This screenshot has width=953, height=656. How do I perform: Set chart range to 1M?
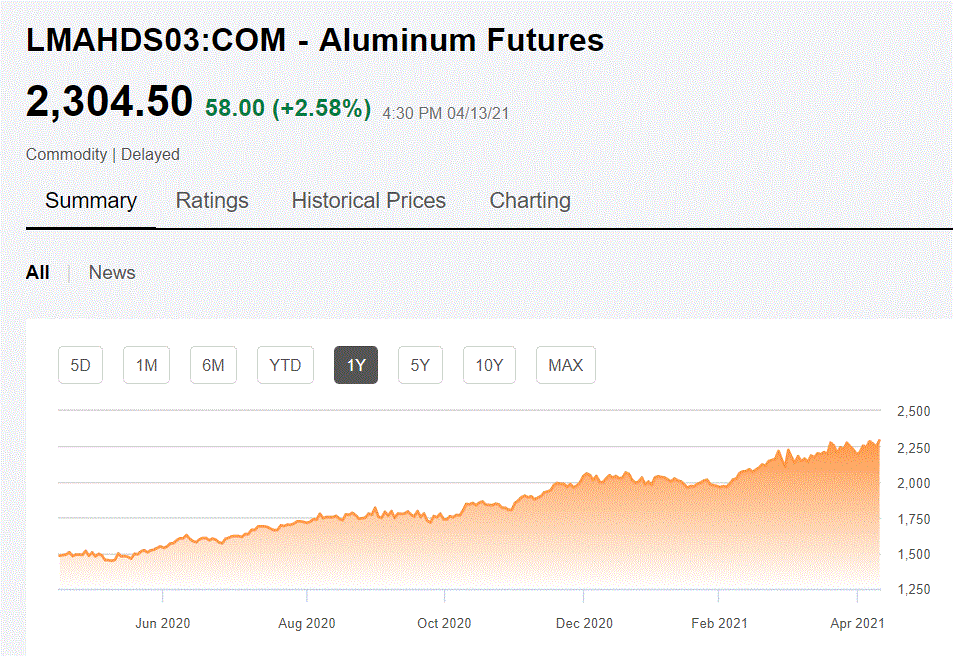coord(147,365)
